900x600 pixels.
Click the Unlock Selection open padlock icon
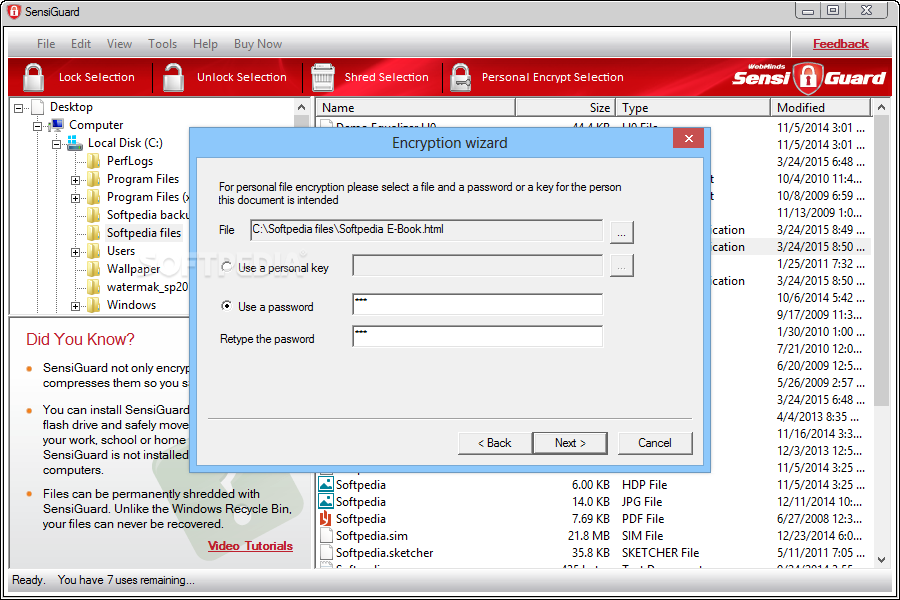pyautogui.click(x=173, y=77)
